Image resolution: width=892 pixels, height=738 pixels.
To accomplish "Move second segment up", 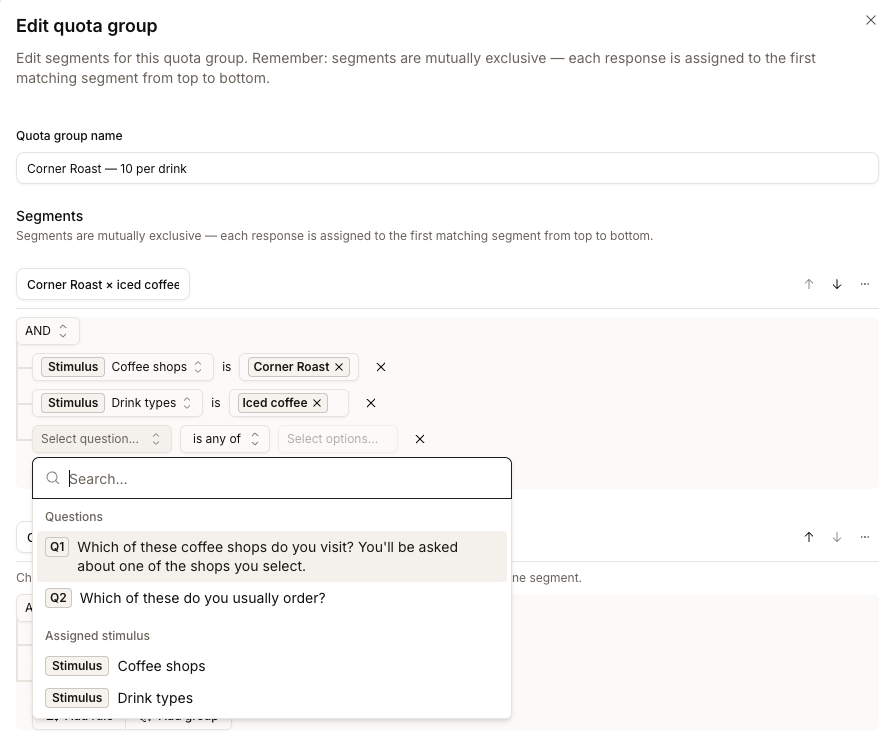I will coord(808,537).
